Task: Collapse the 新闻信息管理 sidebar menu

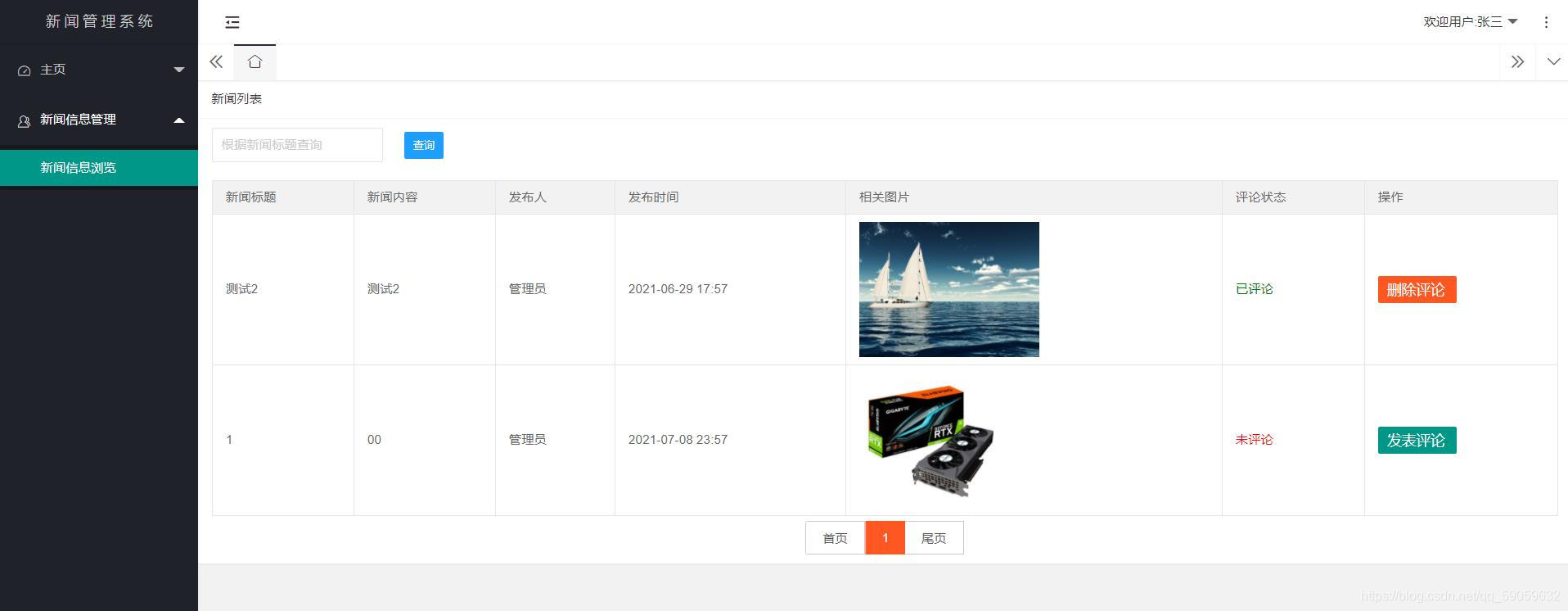Action: click(x=178, y=120)
